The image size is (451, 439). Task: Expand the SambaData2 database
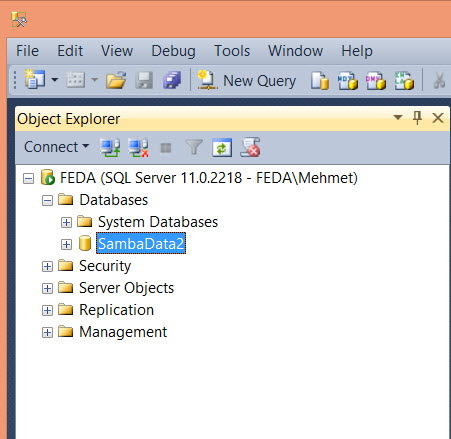pos(66,244)
